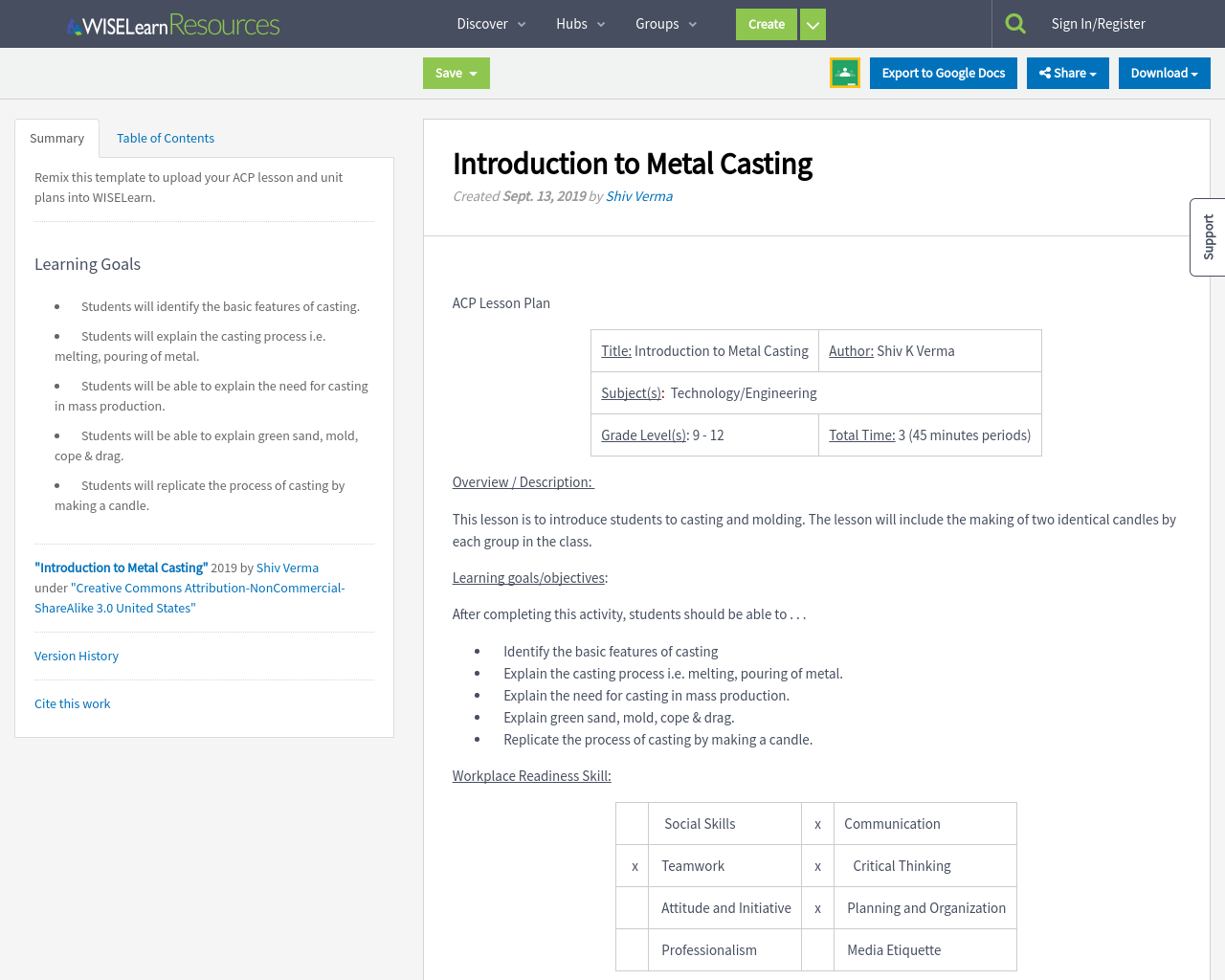
Task: Click the Share button with share icon
Action: tap(1067, 73)
